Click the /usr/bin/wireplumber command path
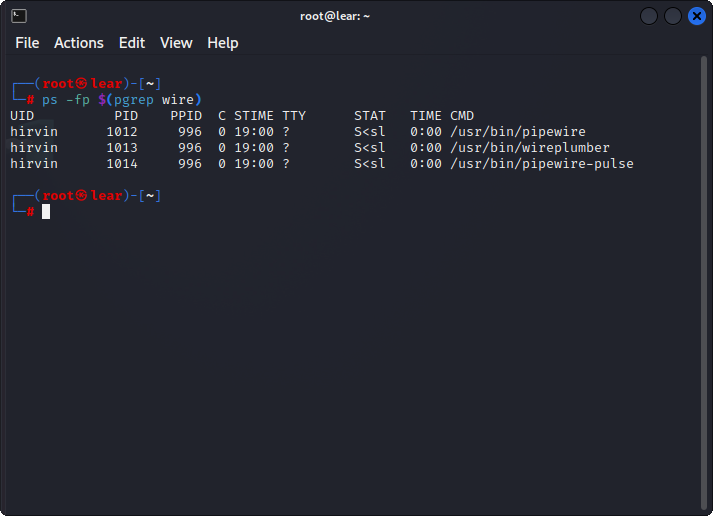 (x=529, y=148)
